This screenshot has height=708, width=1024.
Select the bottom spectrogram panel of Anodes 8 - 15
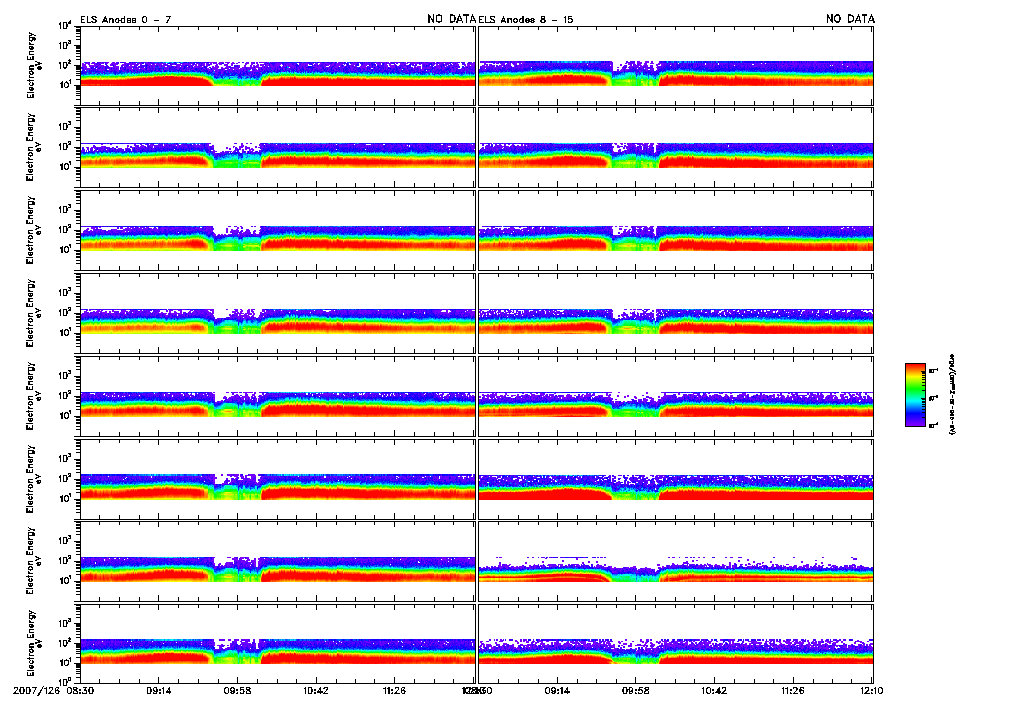point(676,643)
